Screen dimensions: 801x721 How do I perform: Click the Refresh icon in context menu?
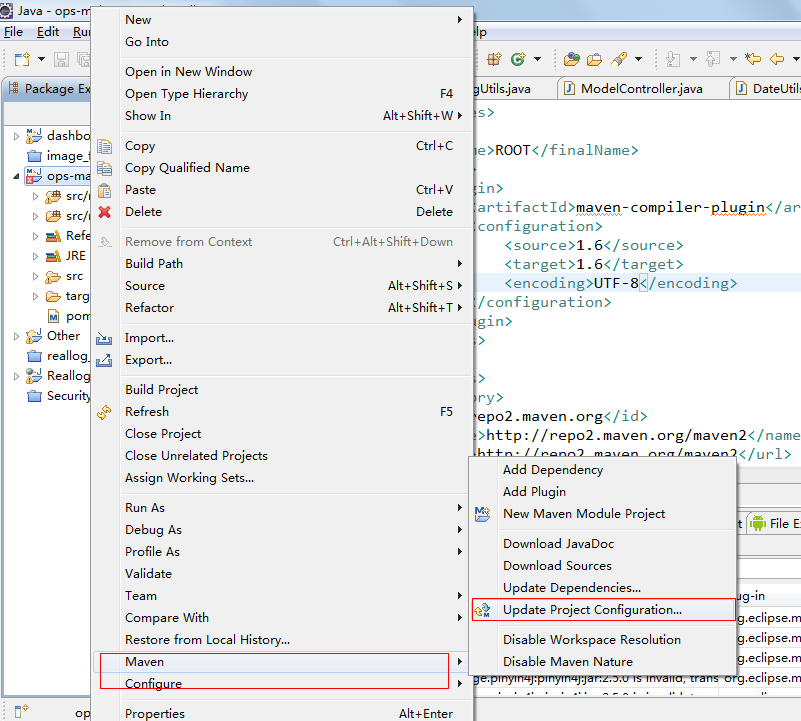point(105,412)
